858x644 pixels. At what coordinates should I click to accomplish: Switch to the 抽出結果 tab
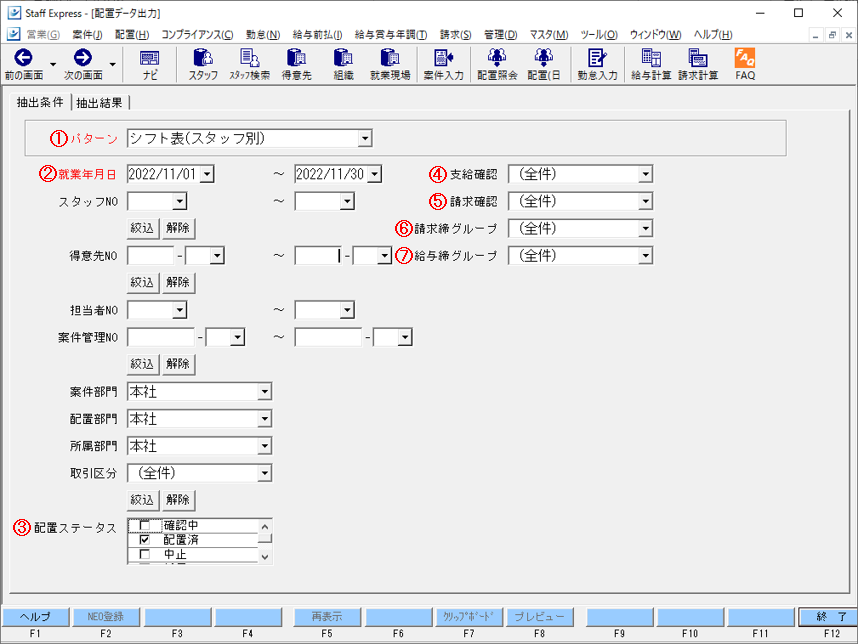click(x=100, y=103)
